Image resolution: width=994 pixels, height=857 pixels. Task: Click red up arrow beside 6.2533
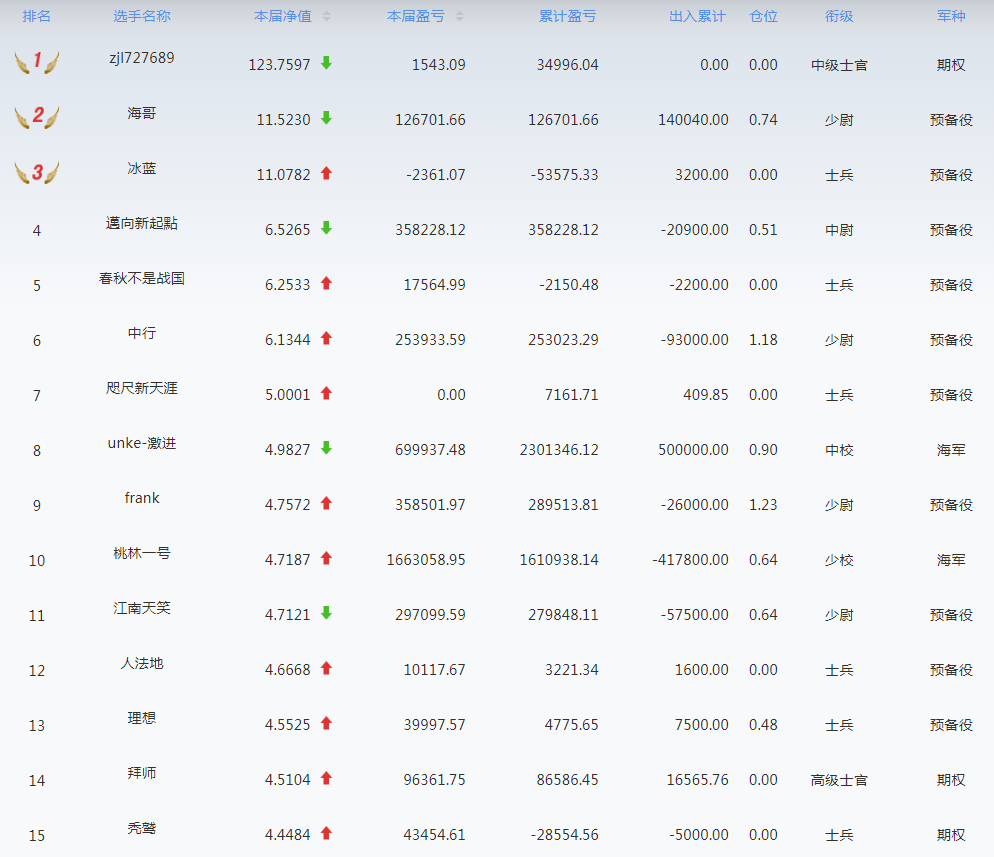(x=326, y=283)
